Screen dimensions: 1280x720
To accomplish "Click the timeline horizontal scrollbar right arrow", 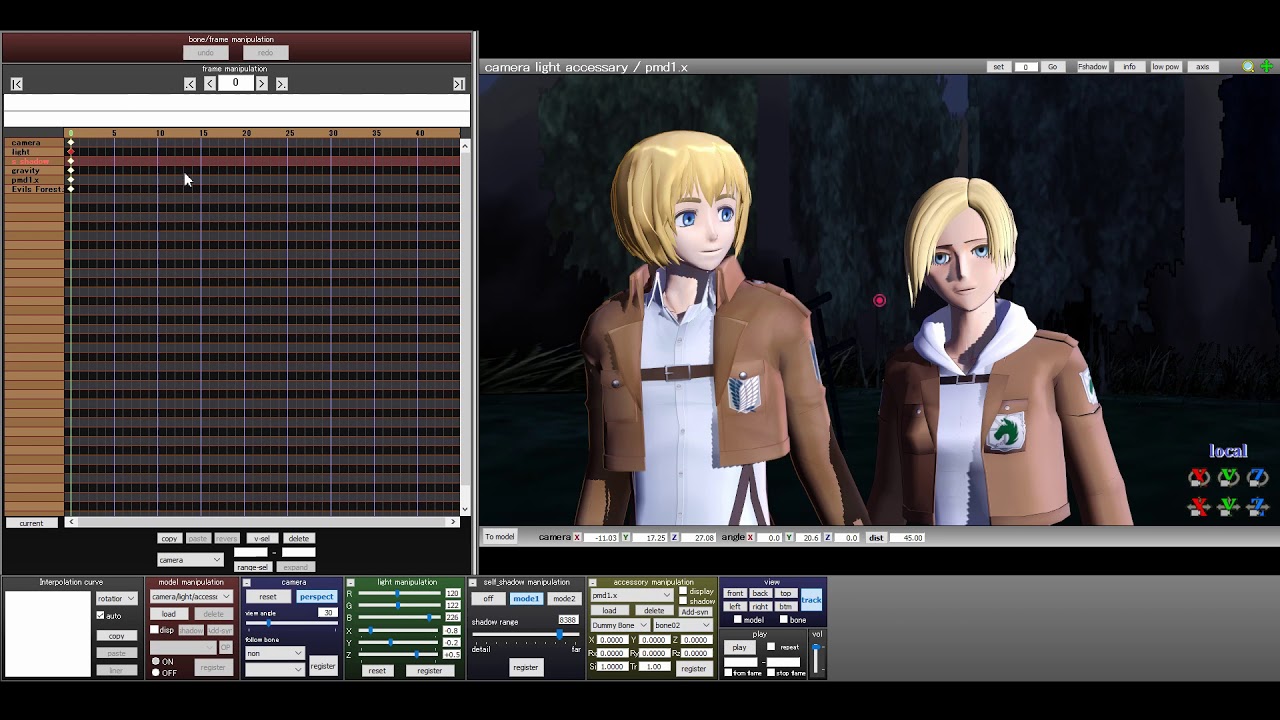I will (x=453, y=522).
